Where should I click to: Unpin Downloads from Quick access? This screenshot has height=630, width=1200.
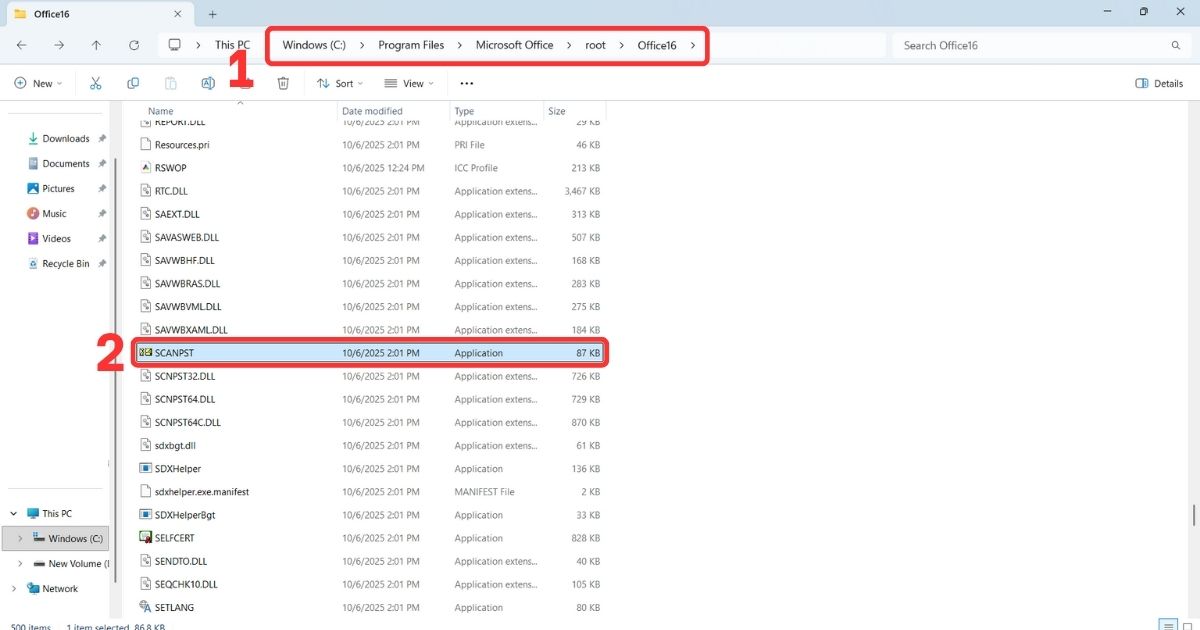103,138
